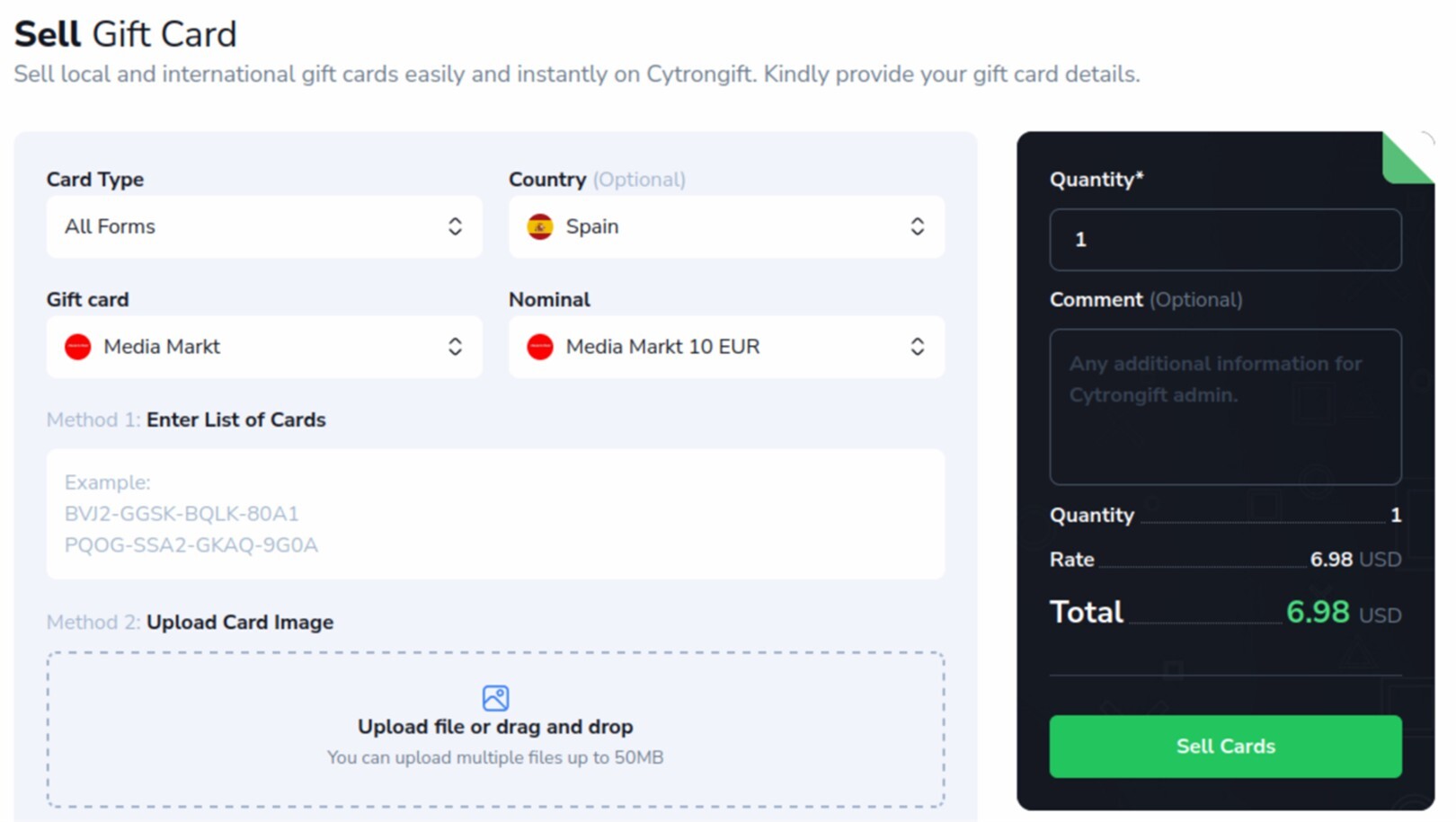Click the Total amount of 6.98 USD
The width and height of the screenshot is (1456, 822).
click(1318, 612)
